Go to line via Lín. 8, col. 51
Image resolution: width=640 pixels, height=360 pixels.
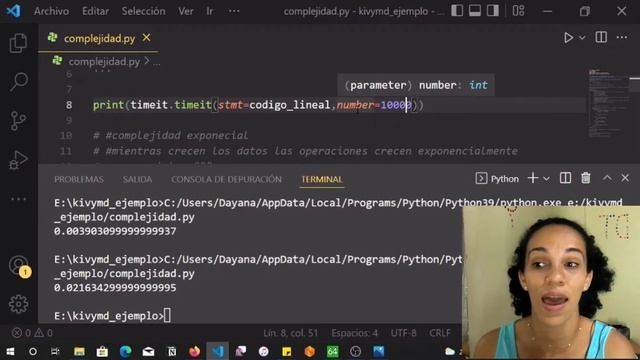pyautogui.click(x=290, y=333)
